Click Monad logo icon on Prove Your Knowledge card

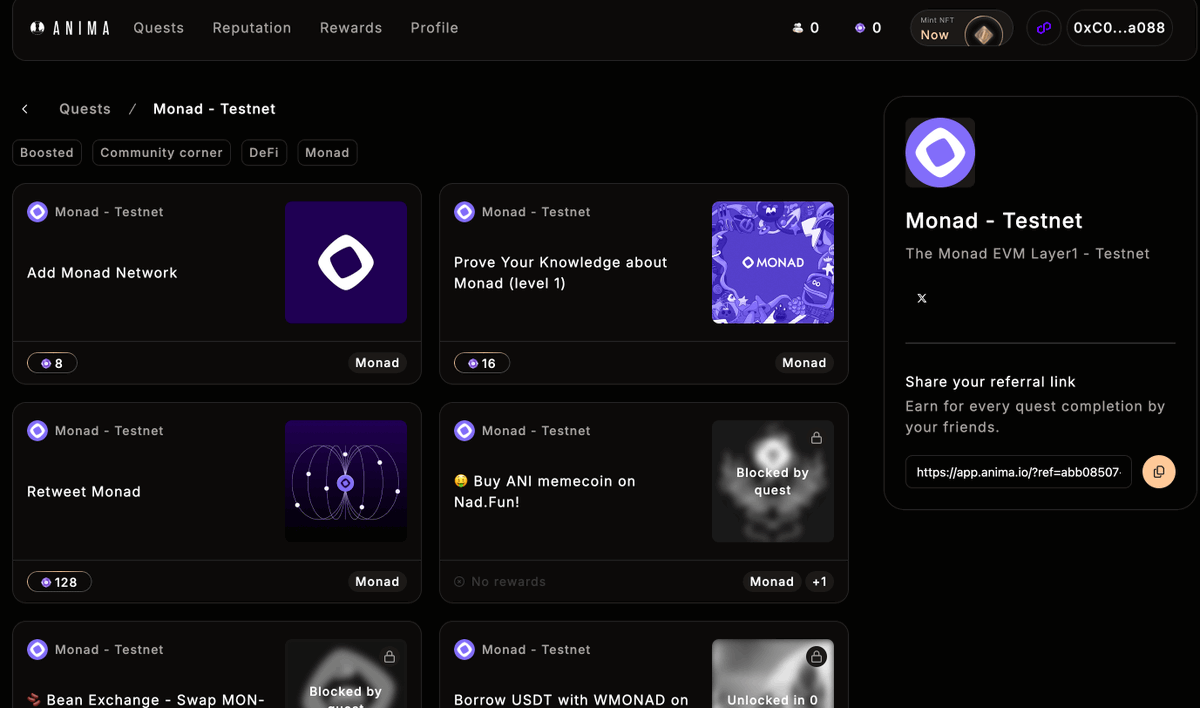[x=464, y=212]
